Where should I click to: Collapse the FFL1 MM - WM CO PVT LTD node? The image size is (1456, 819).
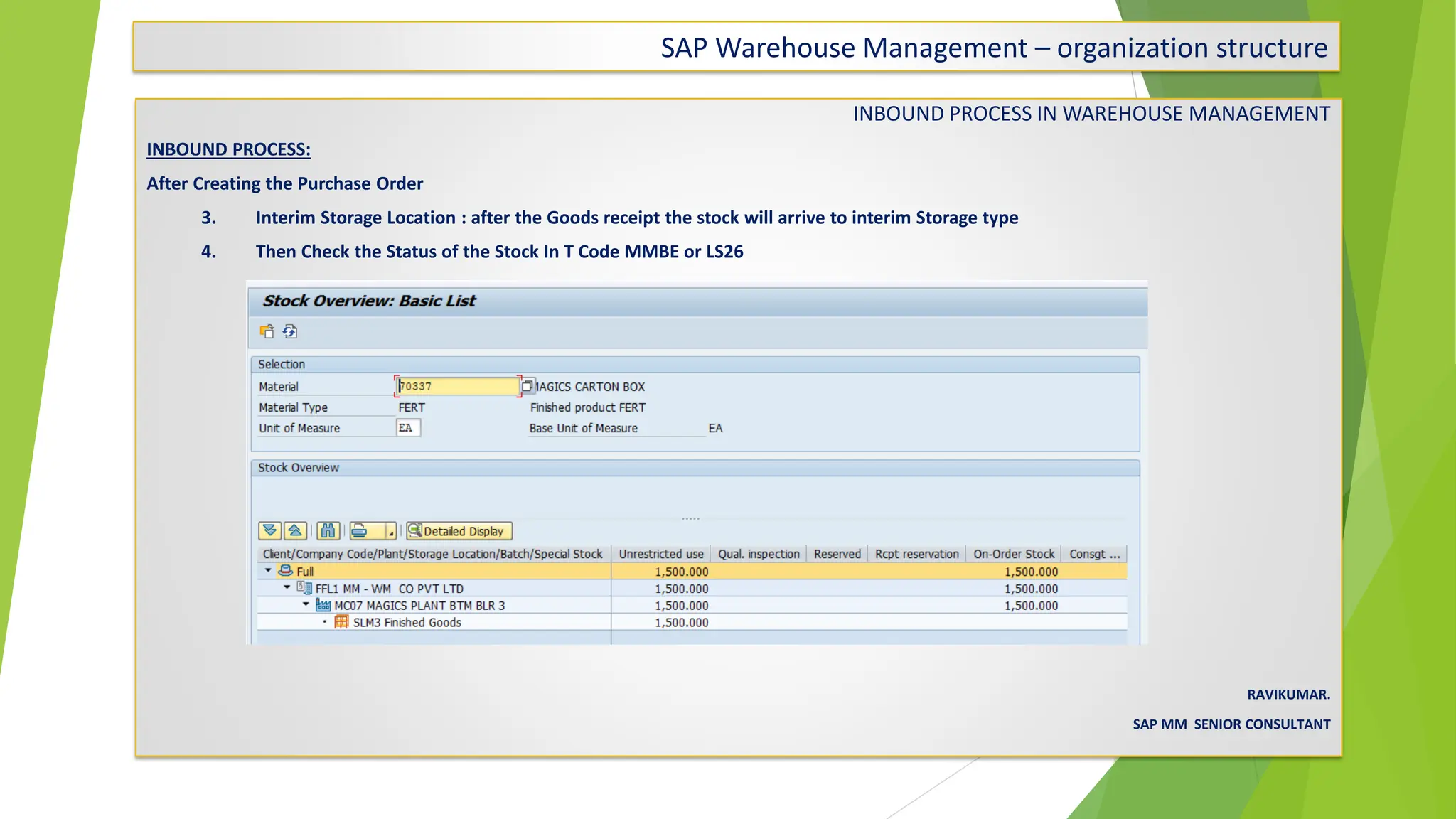287,587
